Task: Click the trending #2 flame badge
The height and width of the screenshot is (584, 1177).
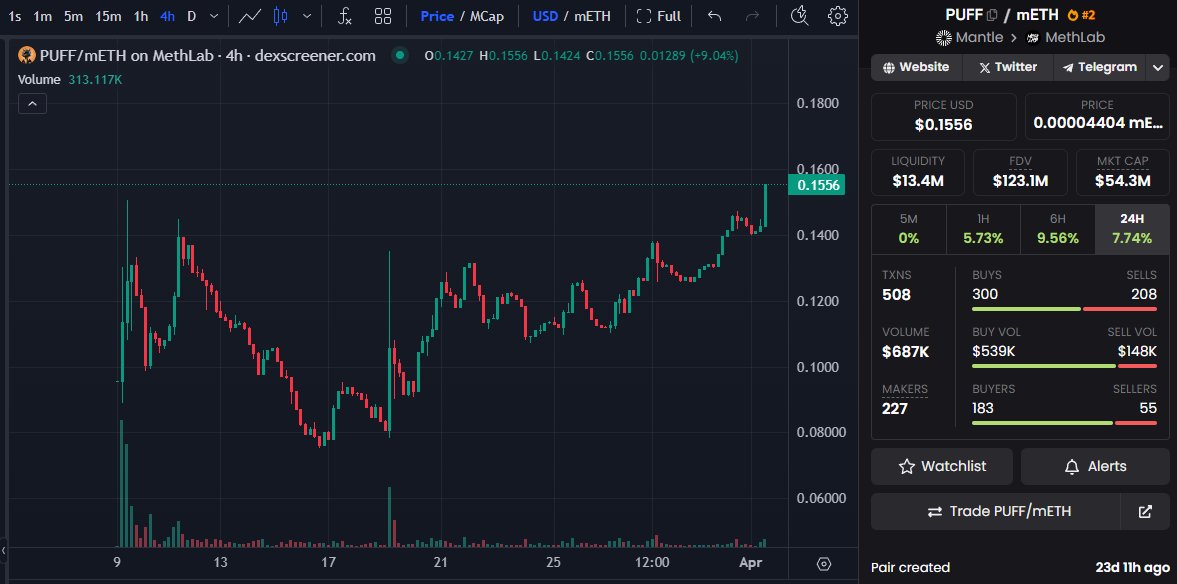Action: point(1081,14)
